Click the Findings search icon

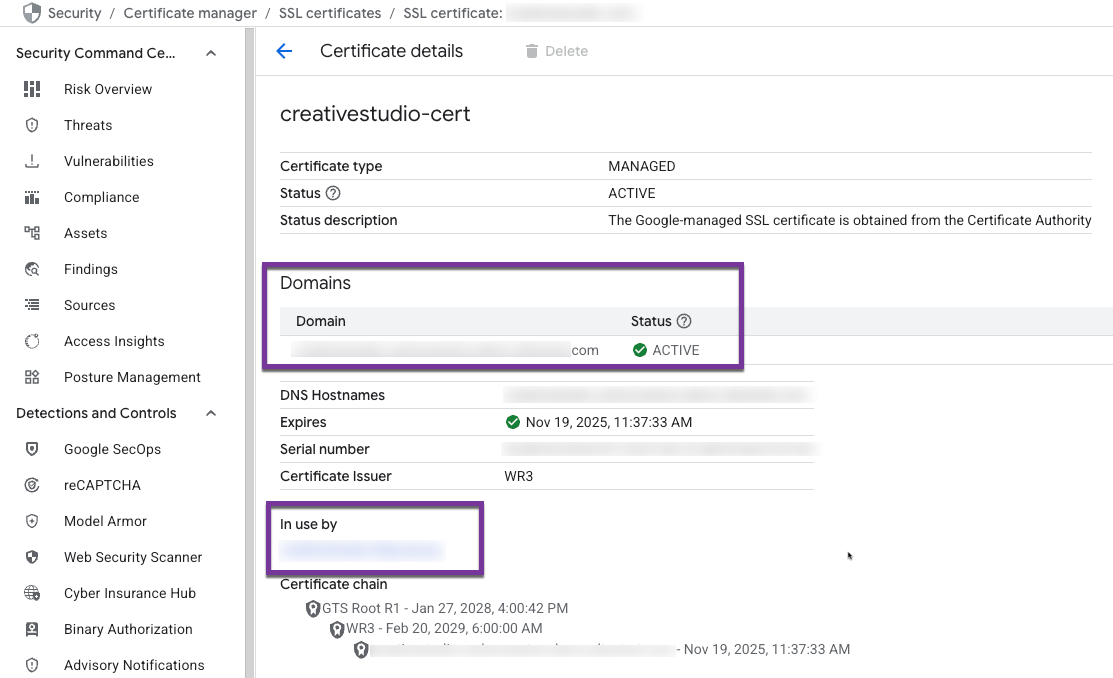32,269
